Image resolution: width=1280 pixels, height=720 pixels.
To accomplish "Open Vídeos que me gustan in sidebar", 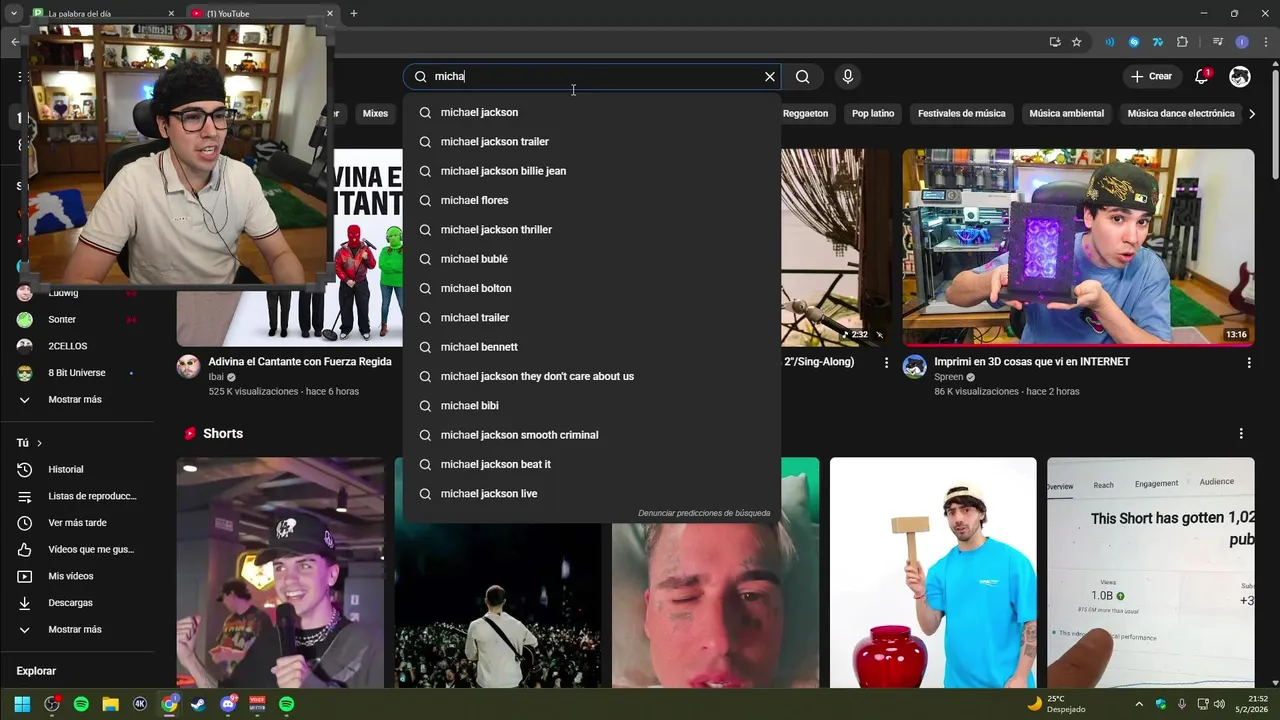I will 78,550.
